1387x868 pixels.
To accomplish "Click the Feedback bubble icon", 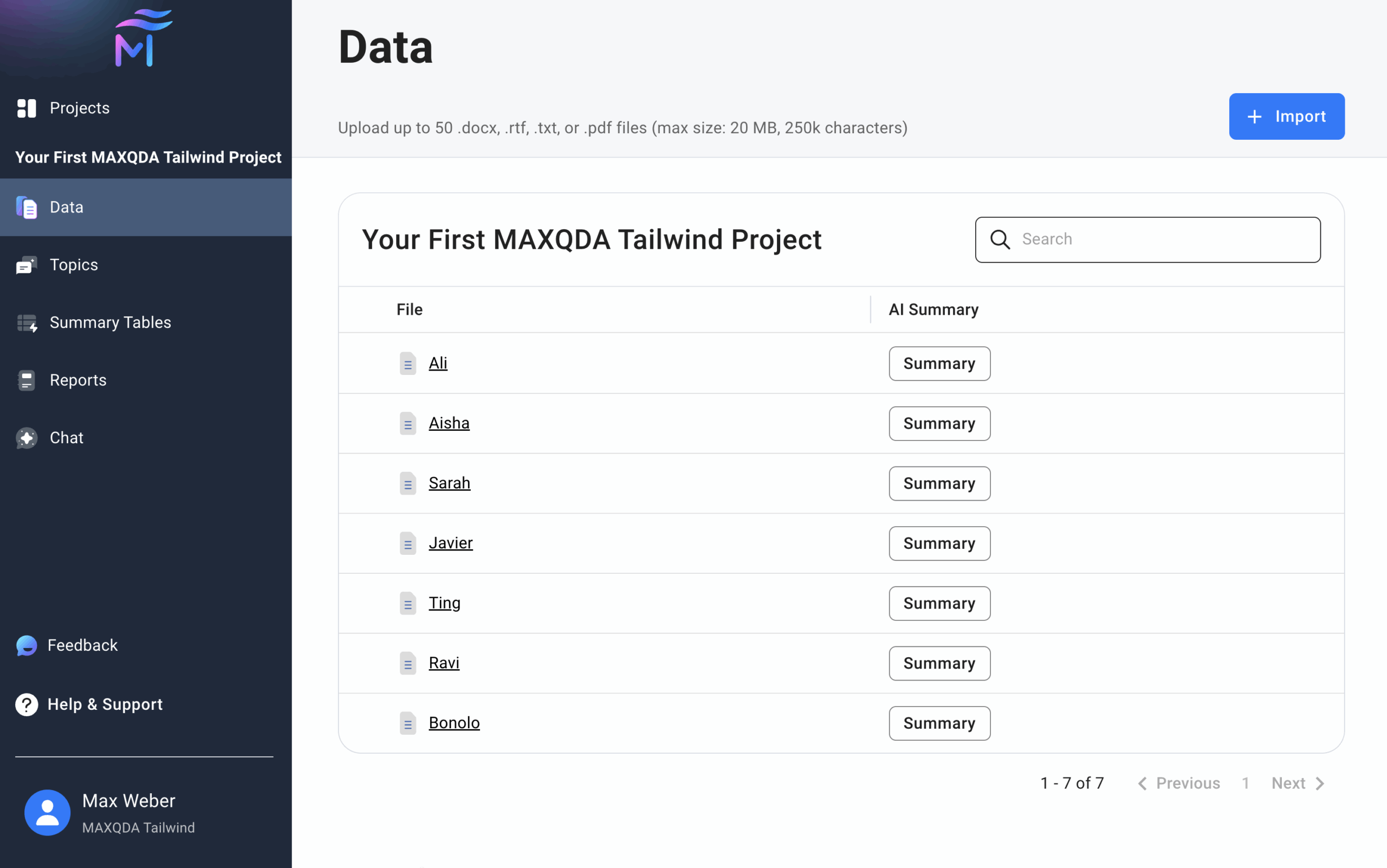I will point(27,646).
